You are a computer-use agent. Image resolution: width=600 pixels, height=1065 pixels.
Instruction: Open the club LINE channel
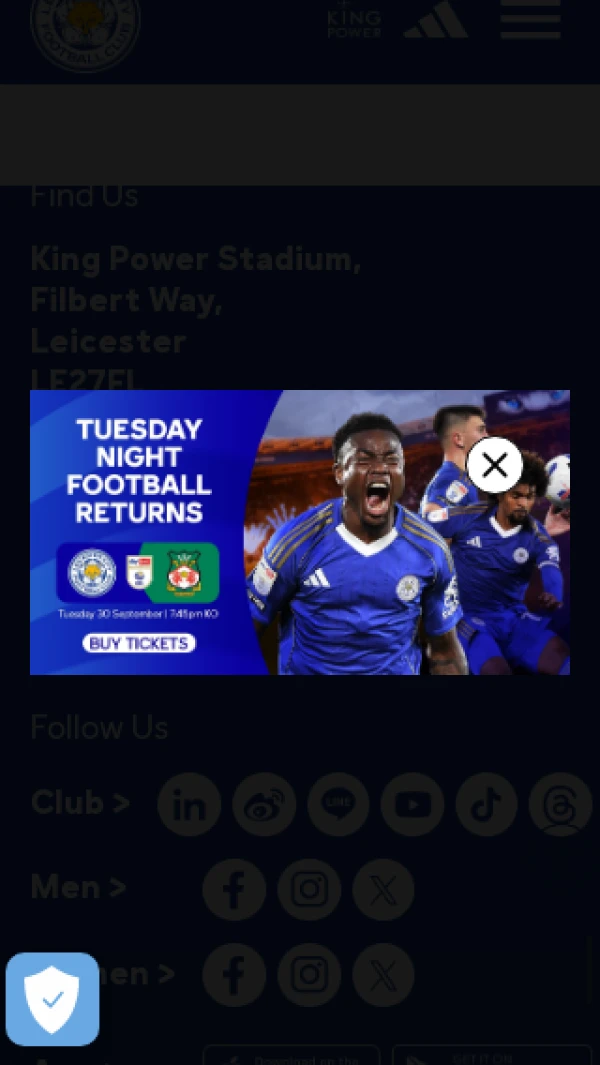[338, 804]
